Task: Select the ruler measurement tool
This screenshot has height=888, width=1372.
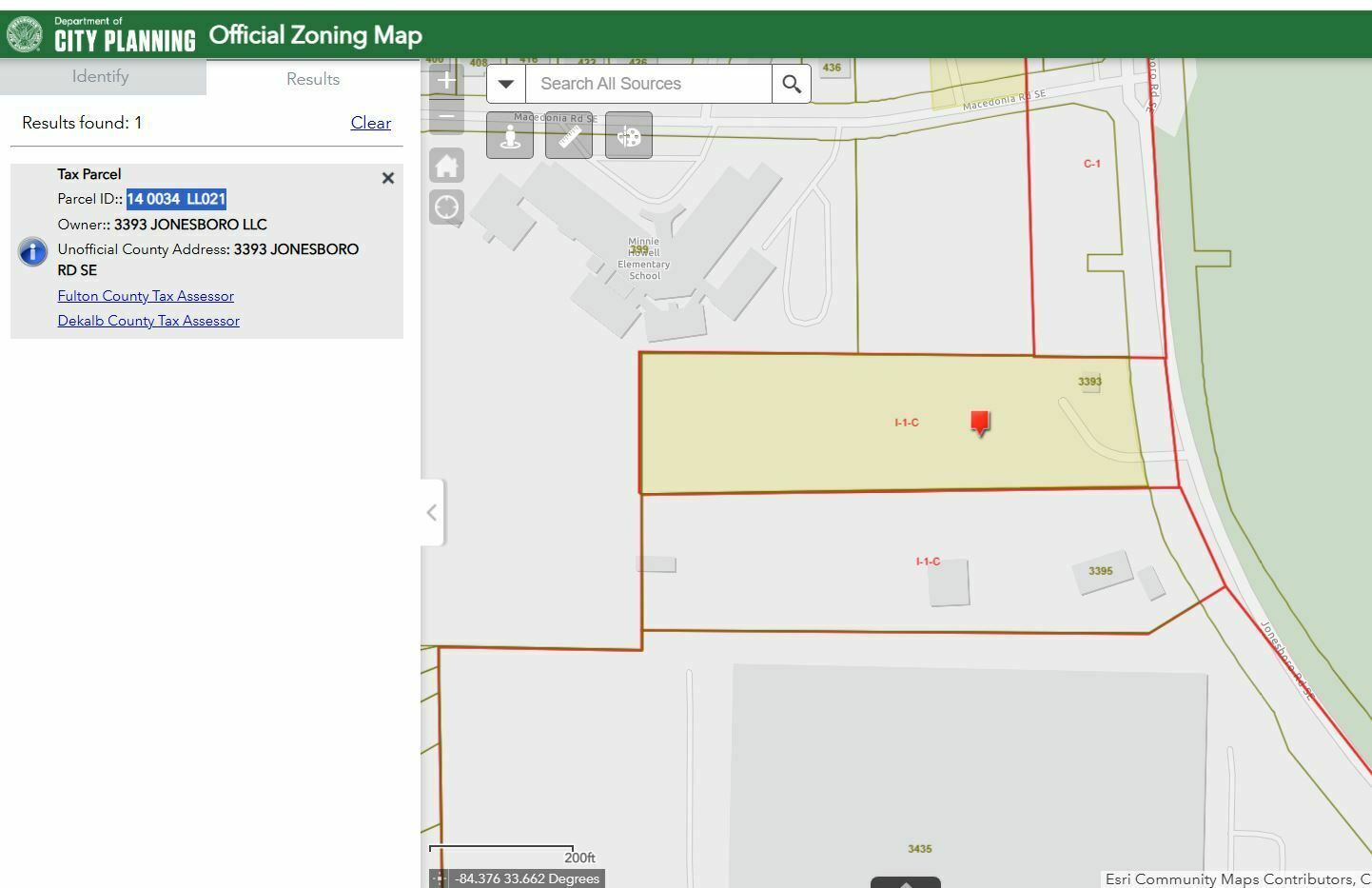Action: coord(569,135)
